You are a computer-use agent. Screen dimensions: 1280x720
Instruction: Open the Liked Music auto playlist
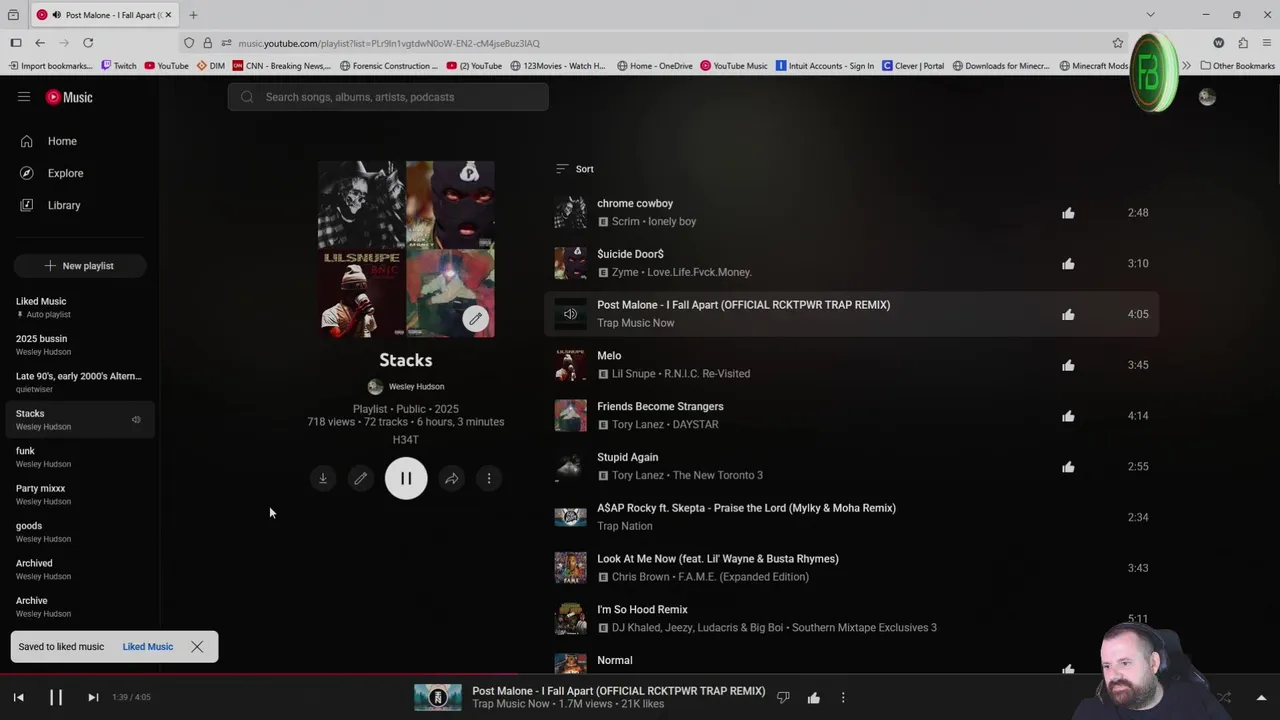tap(80, 307)
